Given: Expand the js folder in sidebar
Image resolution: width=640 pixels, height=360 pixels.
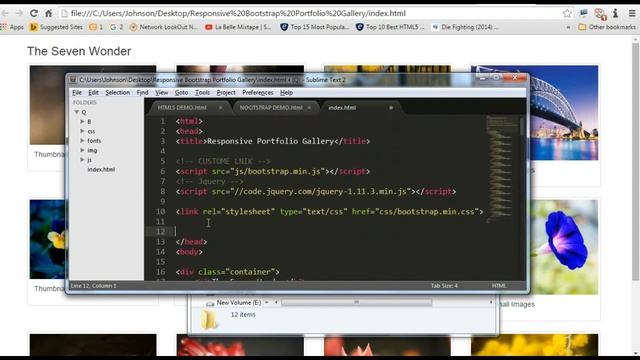Looking at the screenshot, I should tap(82, 160).
